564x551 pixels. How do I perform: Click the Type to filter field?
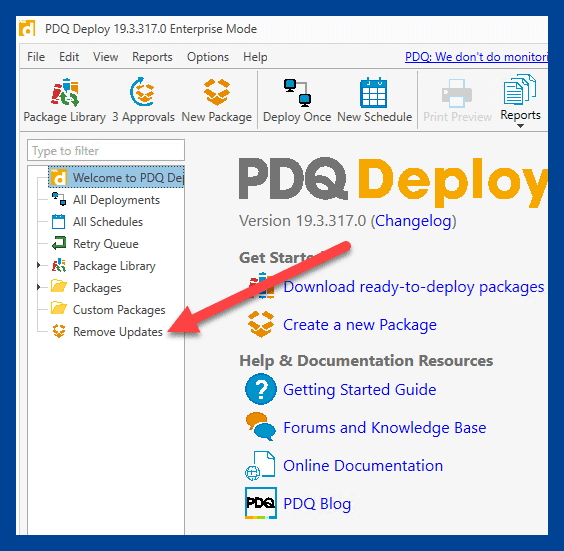click(x=106, y=150)
